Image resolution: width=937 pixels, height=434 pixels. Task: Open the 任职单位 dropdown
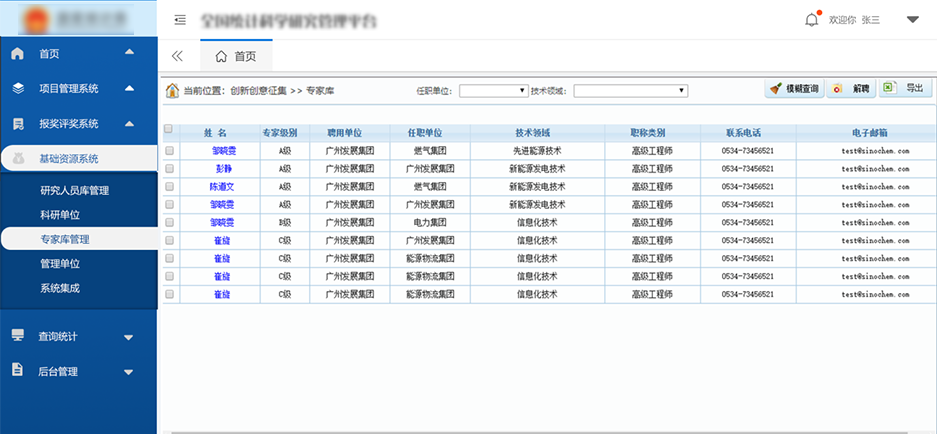493,91
